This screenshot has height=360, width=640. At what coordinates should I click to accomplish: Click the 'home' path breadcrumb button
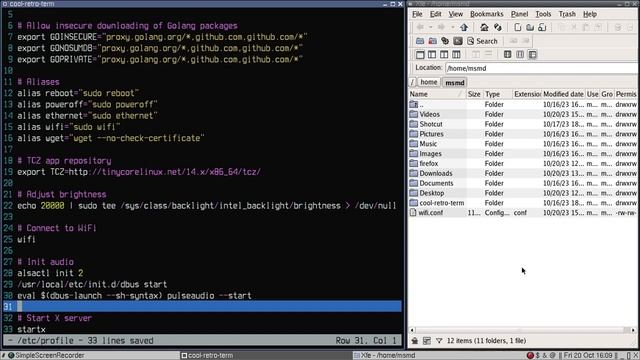pyautogui.click(x=429, y=82)
